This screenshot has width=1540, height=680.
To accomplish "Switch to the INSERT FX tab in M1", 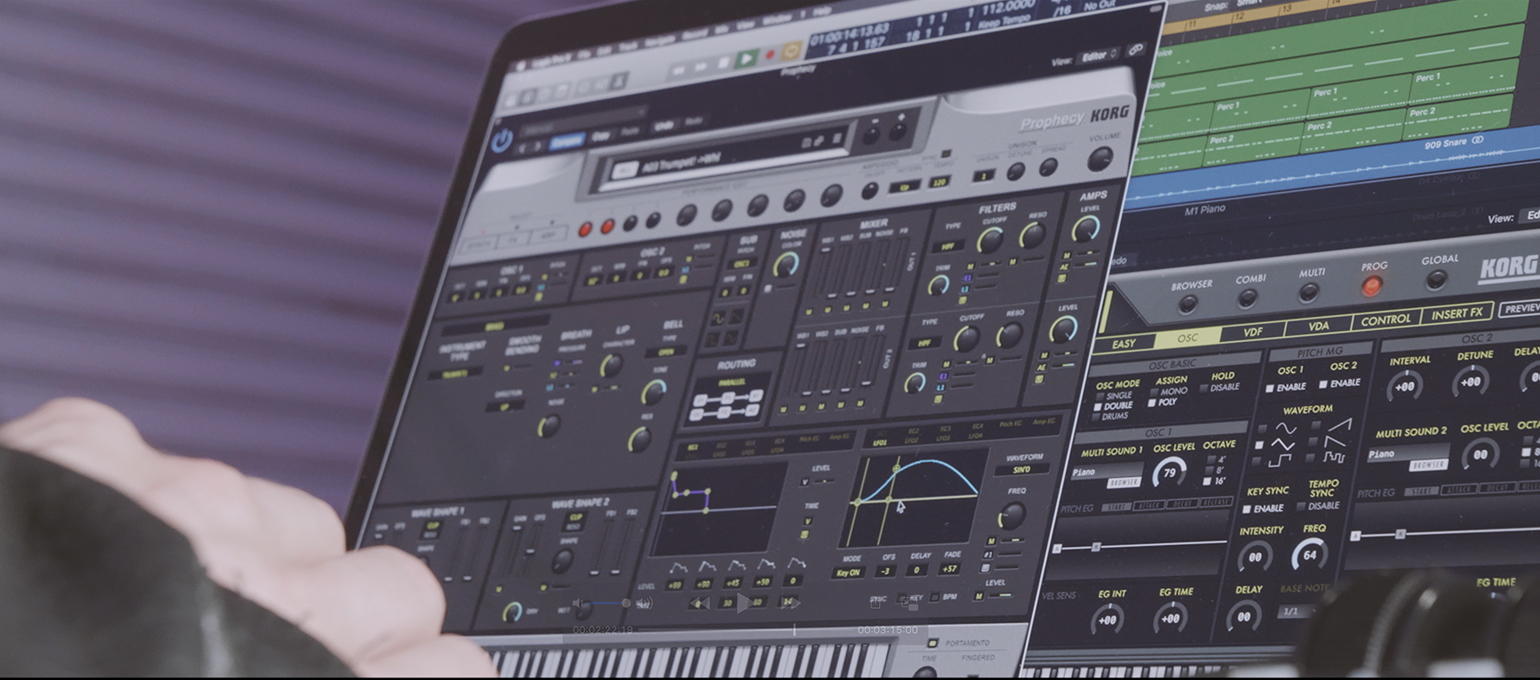I will [1456, 314].
